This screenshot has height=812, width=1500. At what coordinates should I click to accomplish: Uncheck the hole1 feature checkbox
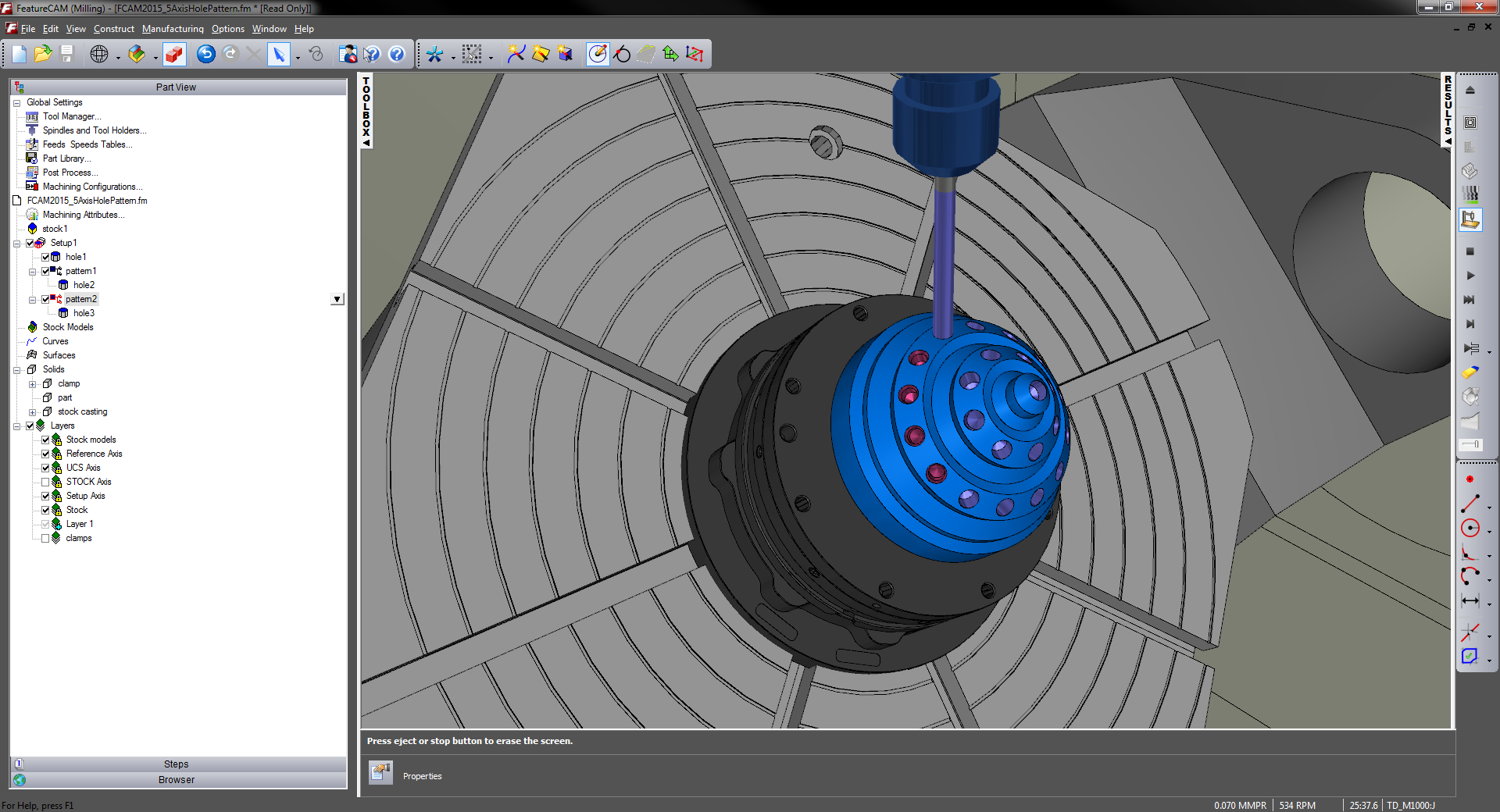(x=45, y=257)
